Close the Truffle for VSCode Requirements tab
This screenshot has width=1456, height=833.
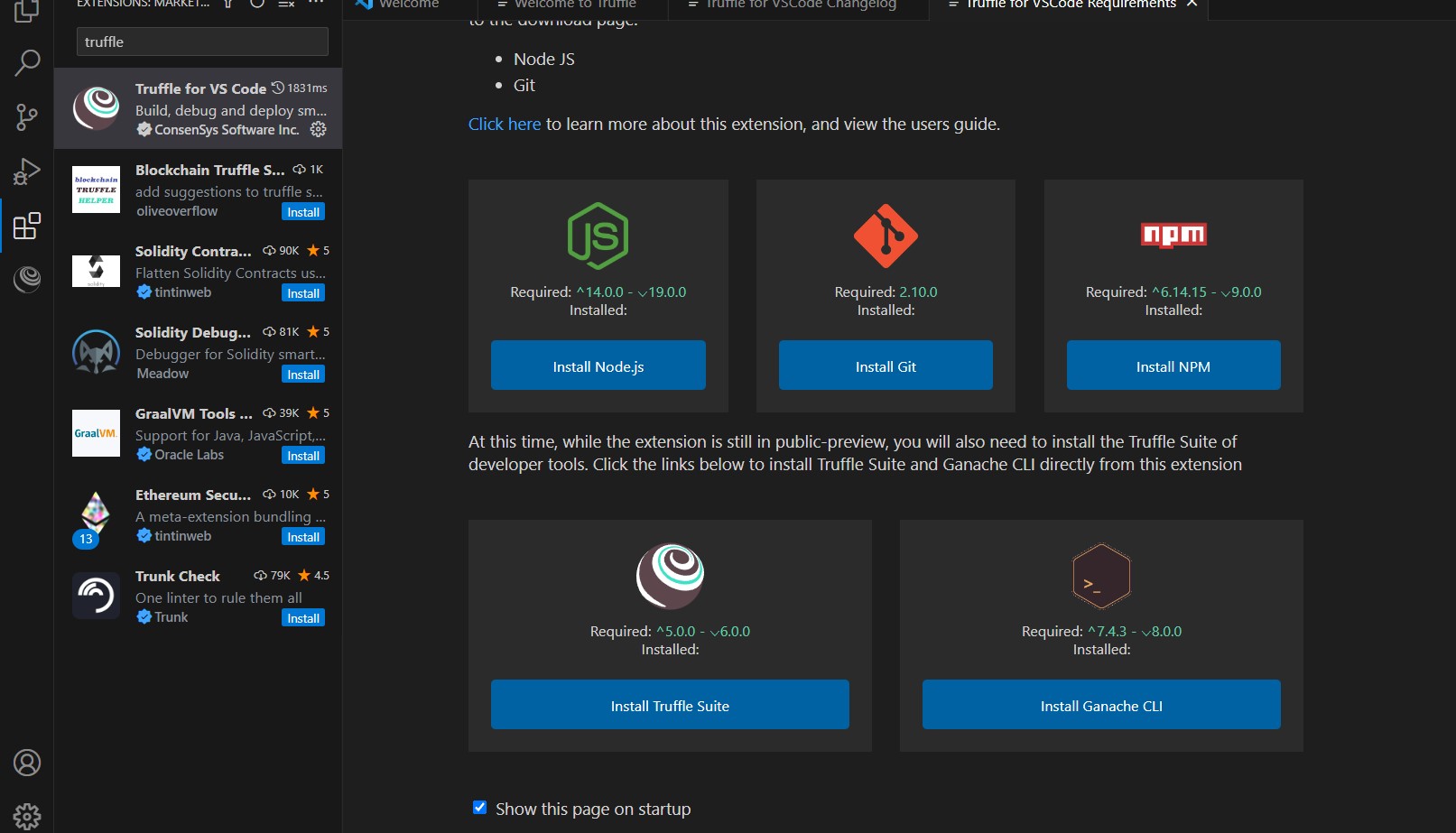(1192, 5)
